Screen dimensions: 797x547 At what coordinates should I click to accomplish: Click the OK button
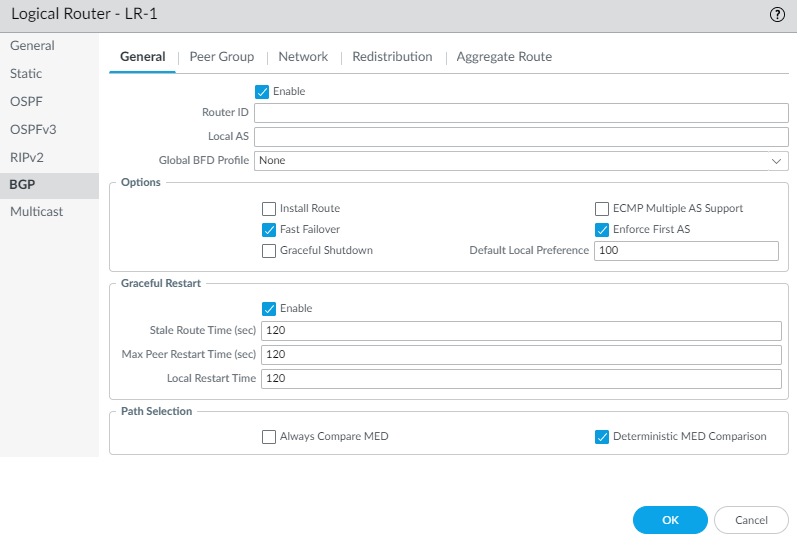coord(670,520)
